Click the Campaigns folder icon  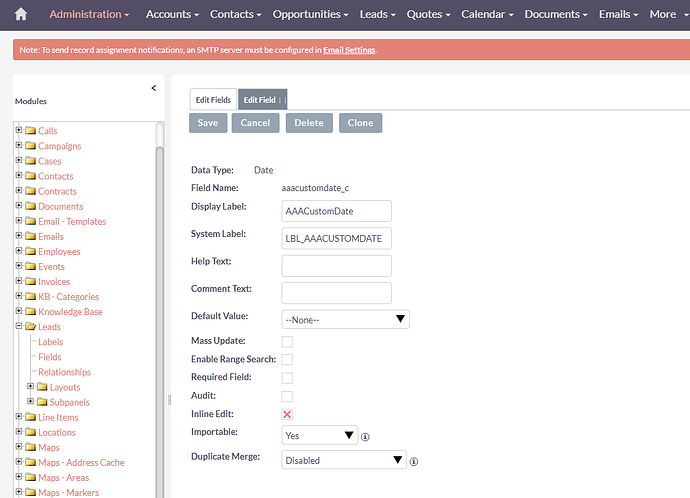click(x=30, y=145)
